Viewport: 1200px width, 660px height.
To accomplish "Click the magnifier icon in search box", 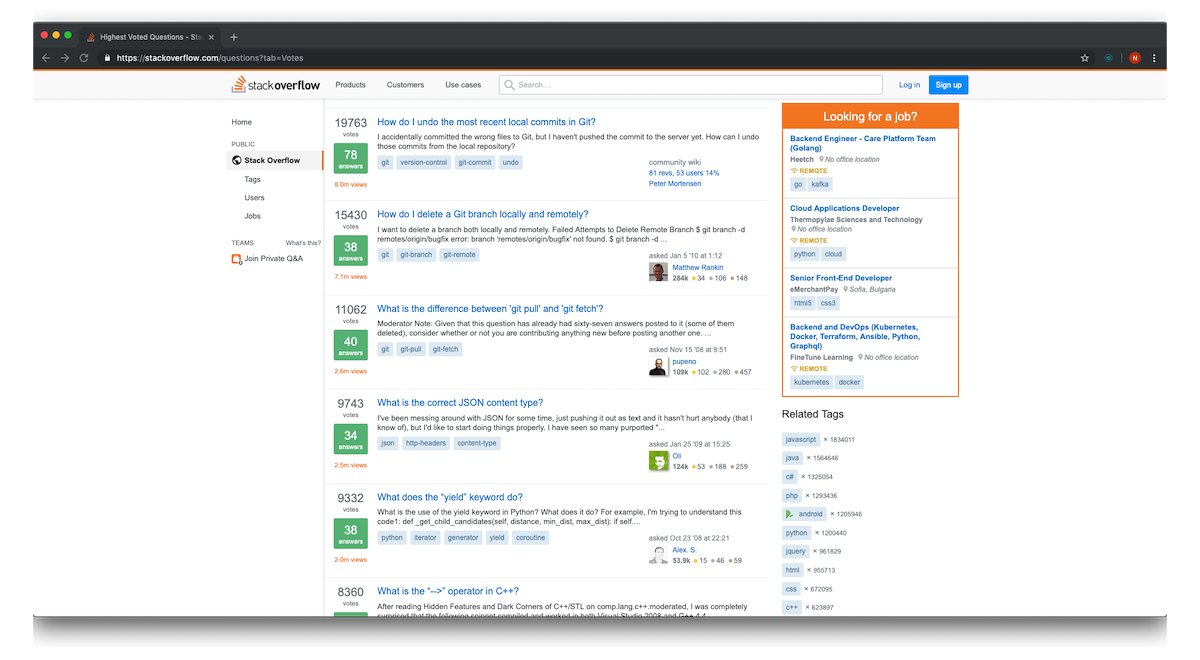I will (x=510, y=85).
